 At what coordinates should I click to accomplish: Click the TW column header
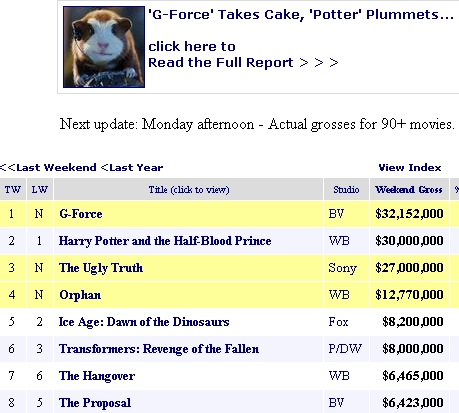13,190
